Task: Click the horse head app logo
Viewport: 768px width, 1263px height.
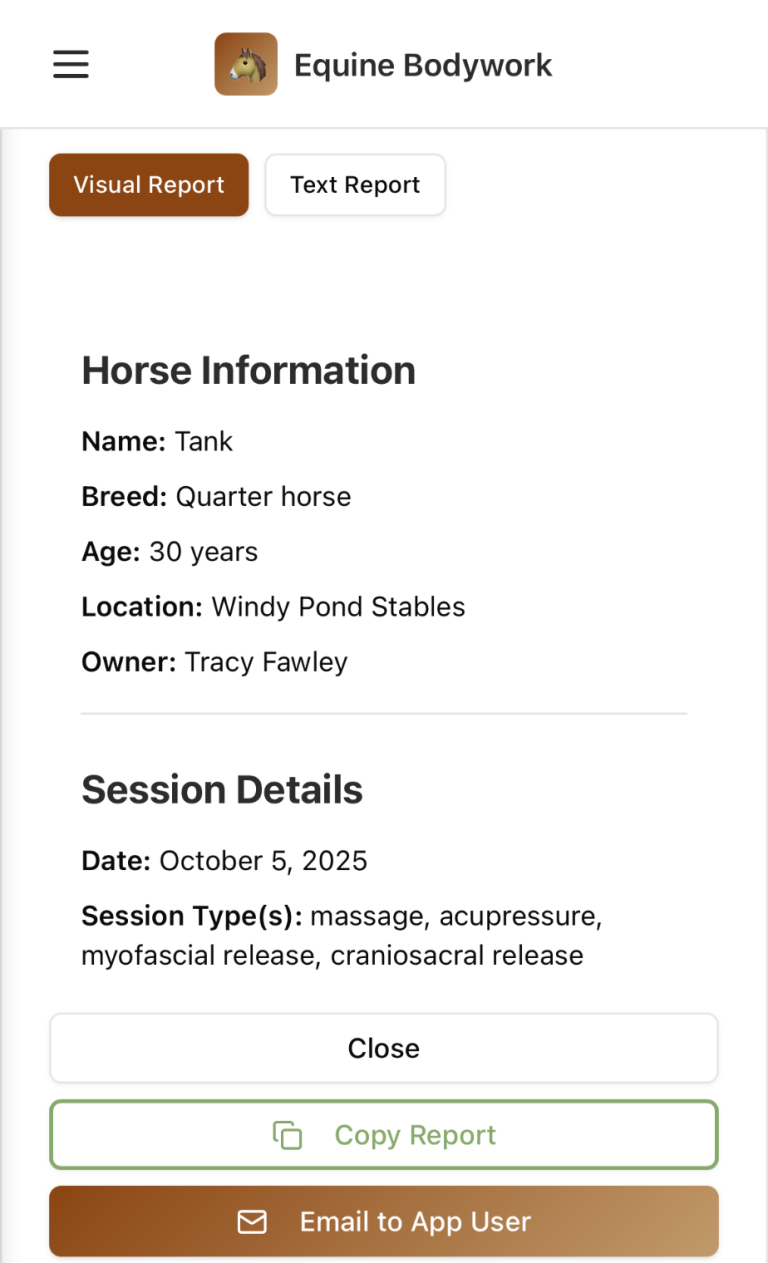Action: click(x=245, y=65)
